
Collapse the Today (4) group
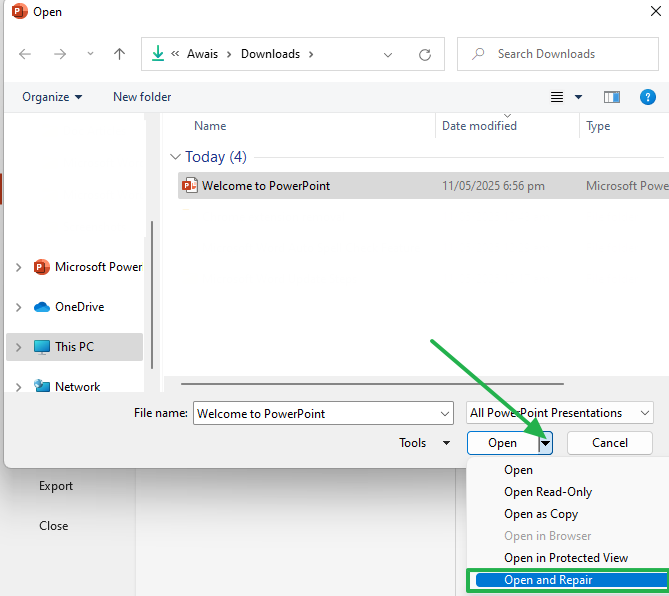175,157
